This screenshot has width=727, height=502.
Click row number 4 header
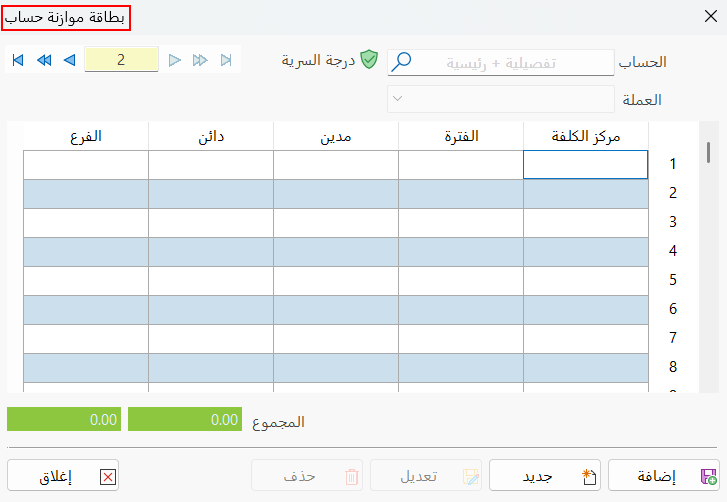coord(673,251)
